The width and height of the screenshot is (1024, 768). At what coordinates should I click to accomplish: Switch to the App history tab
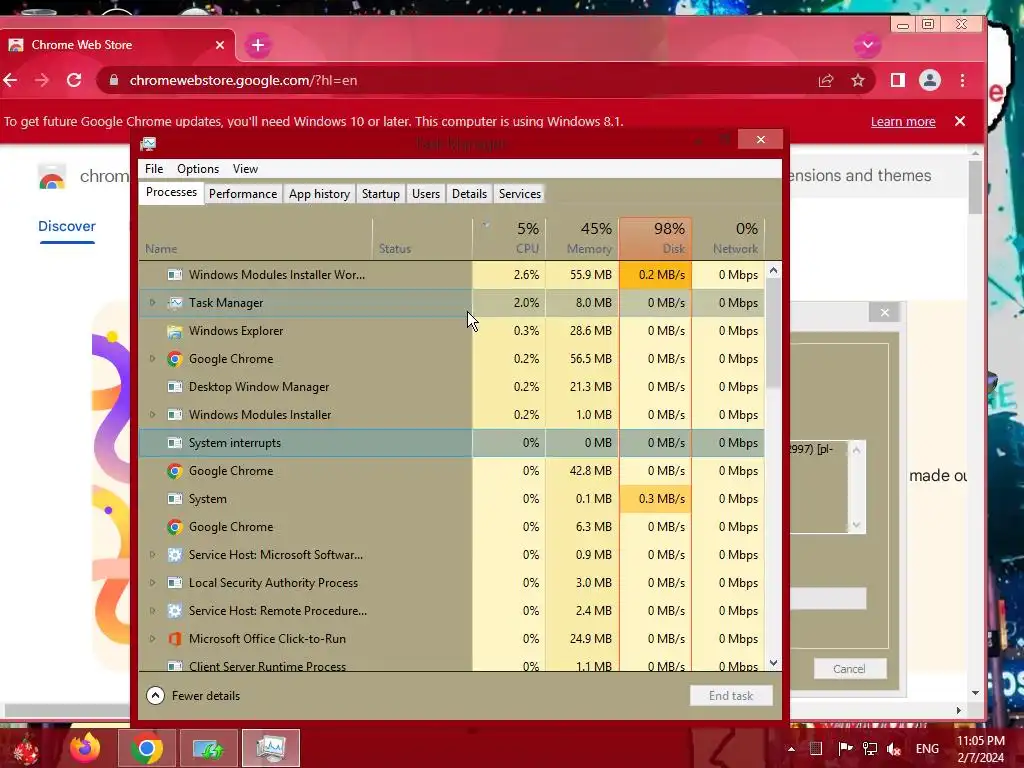click(x=319, y=194)
